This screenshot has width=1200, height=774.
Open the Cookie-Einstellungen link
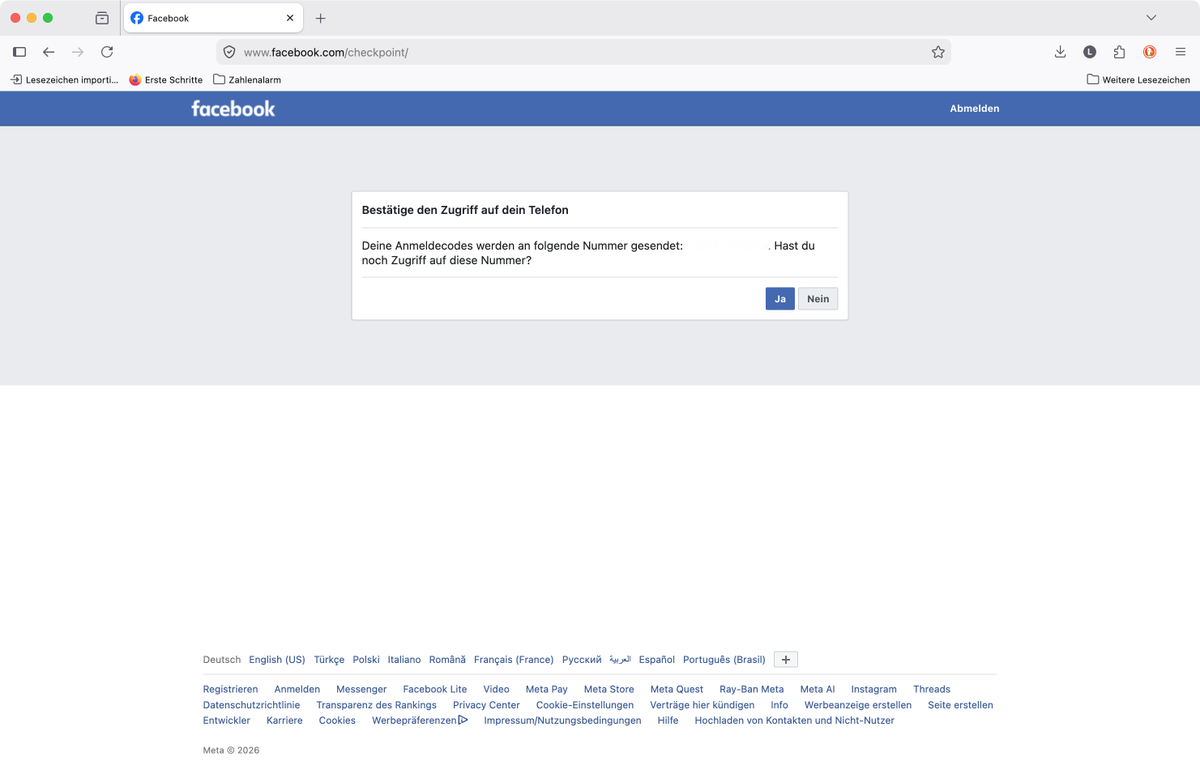pyautogui.click(x=585, y=705)
